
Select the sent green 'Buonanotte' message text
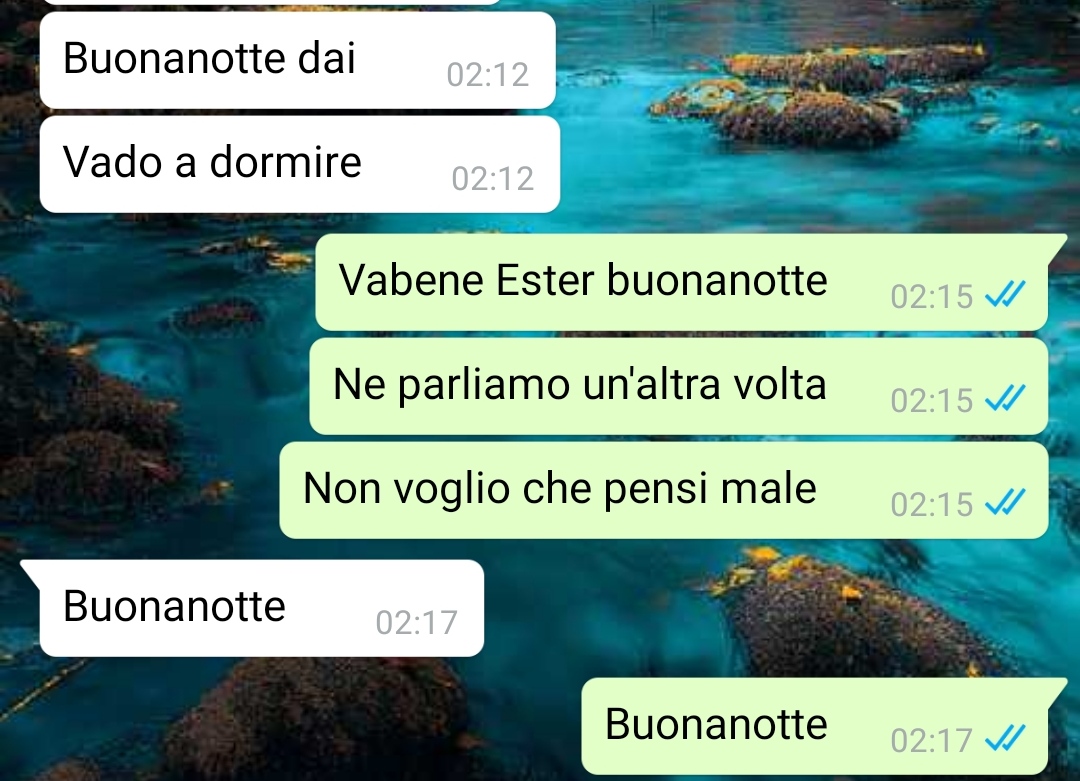pyautogui.click(x=716, y=724)
